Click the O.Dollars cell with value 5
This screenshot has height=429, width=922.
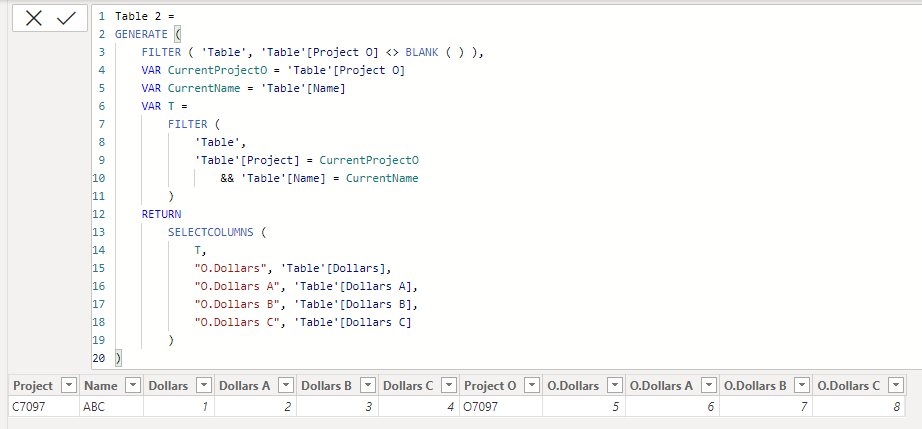(583, 406)
